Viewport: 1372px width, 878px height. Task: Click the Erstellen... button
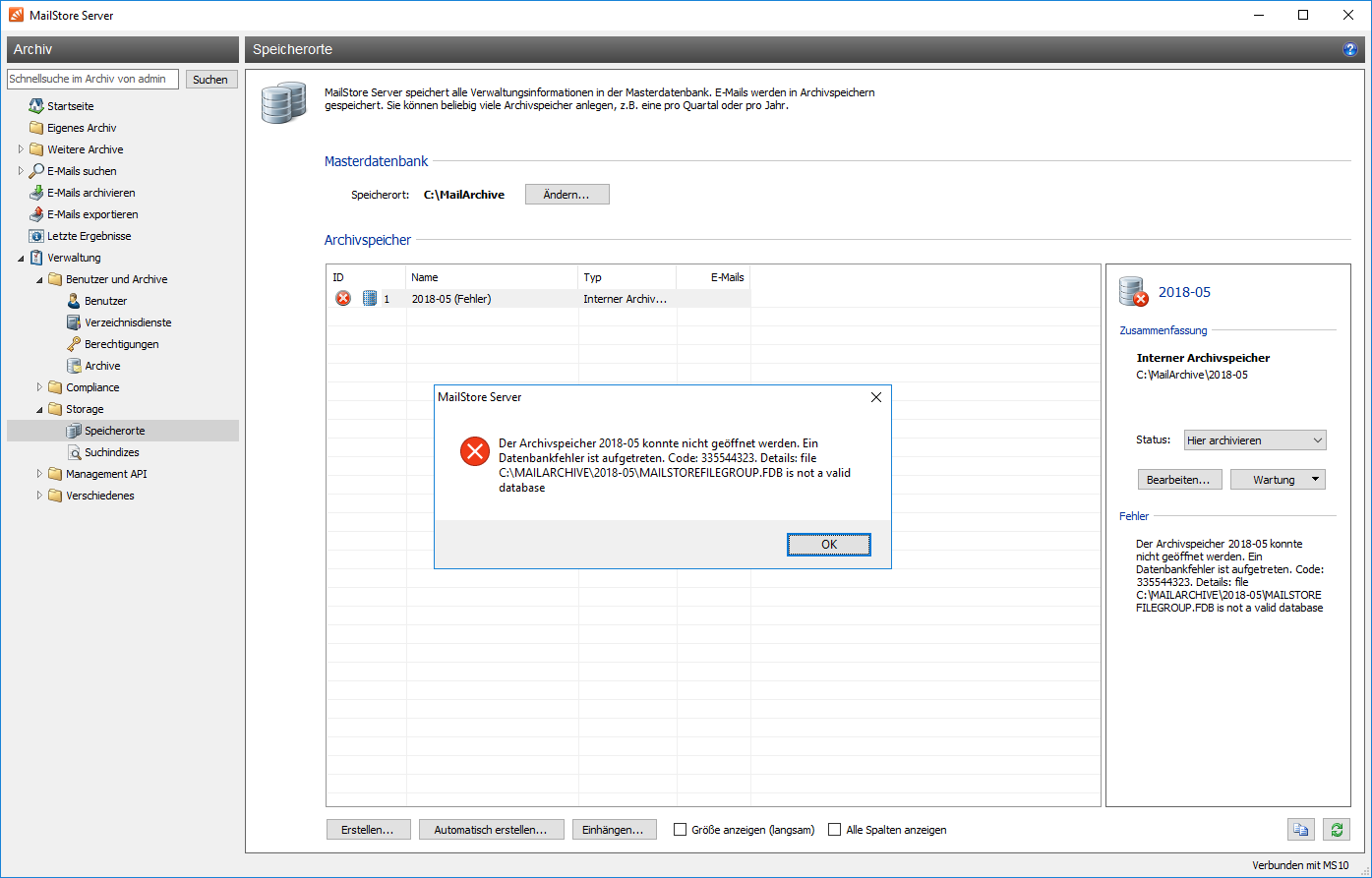pyautogui.click(x=368, y=830)
